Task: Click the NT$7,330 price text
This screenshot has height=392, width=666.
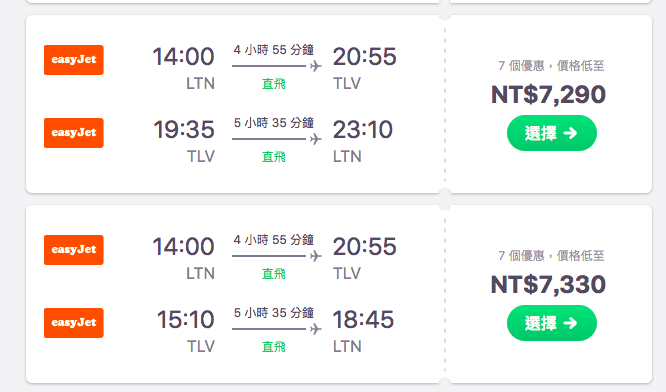Action: [548, 284]
